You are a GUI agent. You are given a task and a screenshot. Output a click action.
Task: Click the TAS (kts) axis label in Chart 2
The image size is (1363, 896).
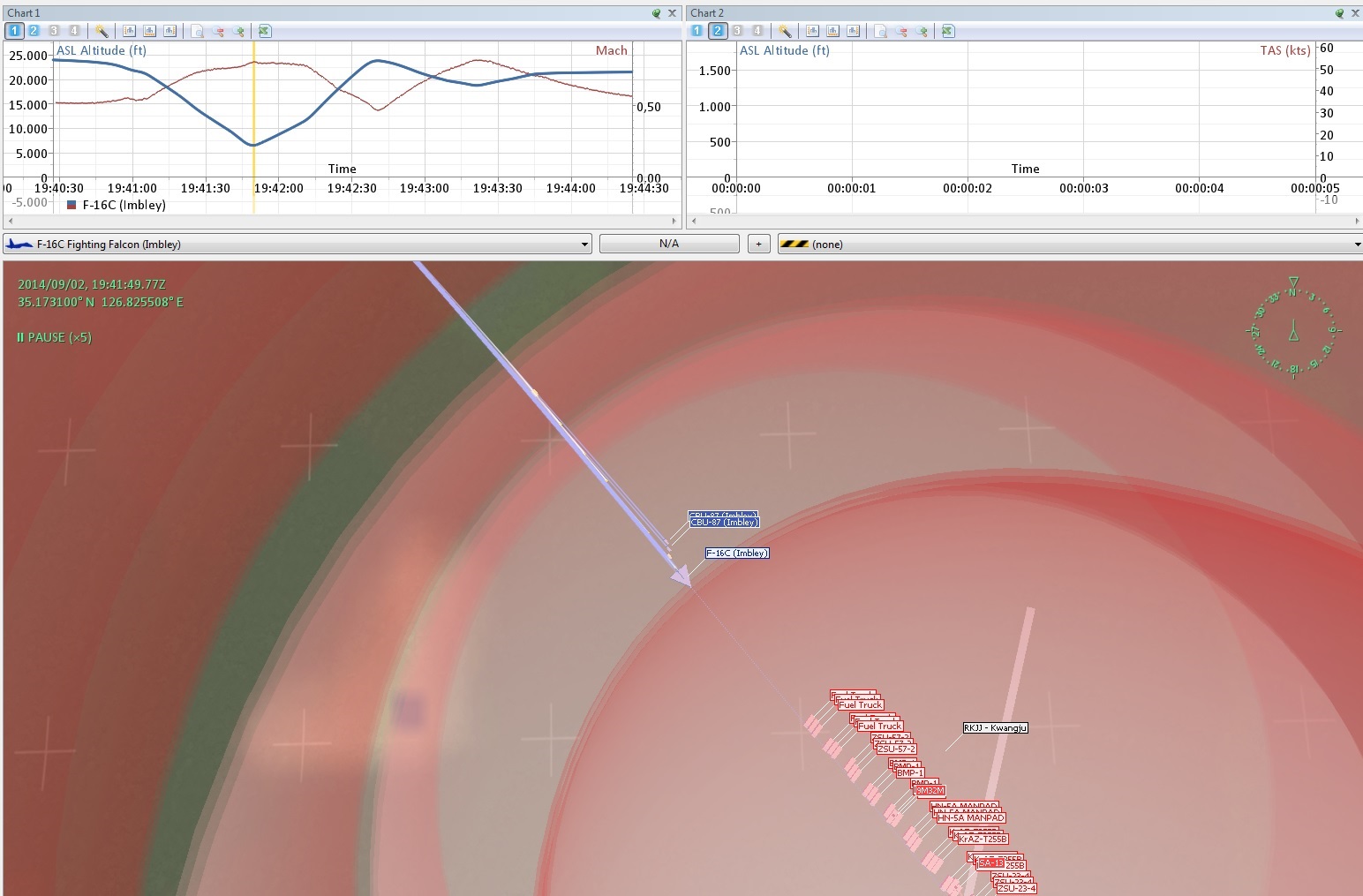pyautogui.click(x=1284, y=50)
